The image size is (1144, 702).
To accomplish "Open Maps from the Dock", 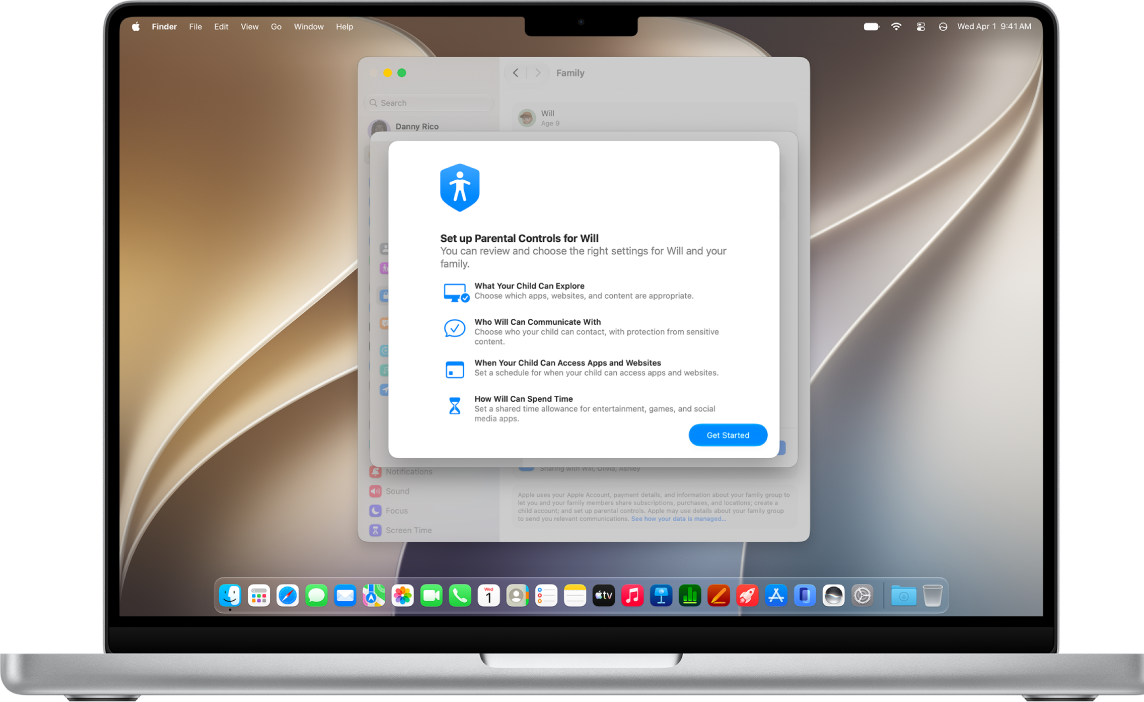I will (x=374, y=595).
